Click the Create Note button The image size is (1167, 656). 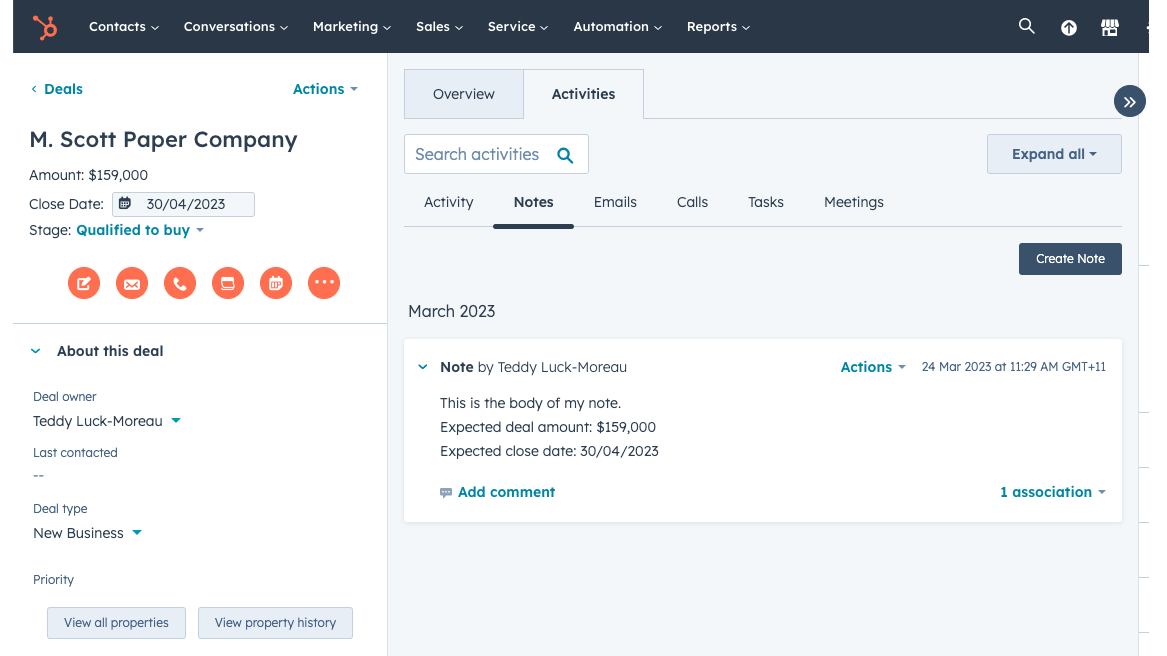pyautogui.click(x=1070, y=258)
